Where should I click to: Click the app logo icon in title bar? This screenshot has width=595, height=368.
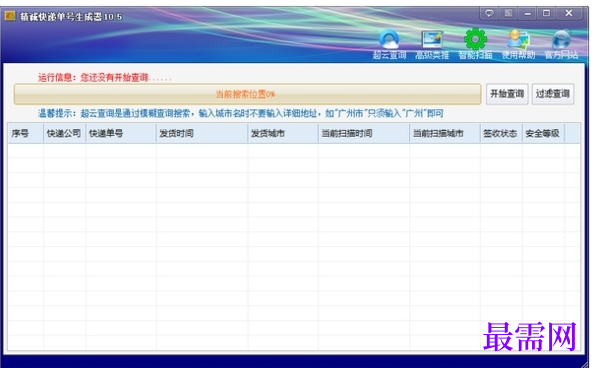click(x=10, y=16)
